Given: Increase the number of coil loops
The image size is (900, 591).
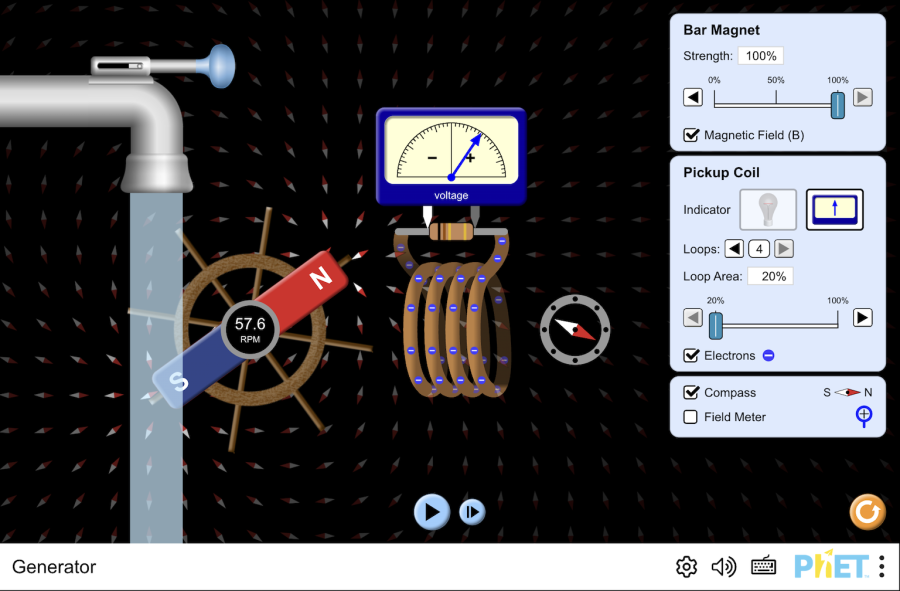Looking at the screenshot, I should (x=784, y=249).
